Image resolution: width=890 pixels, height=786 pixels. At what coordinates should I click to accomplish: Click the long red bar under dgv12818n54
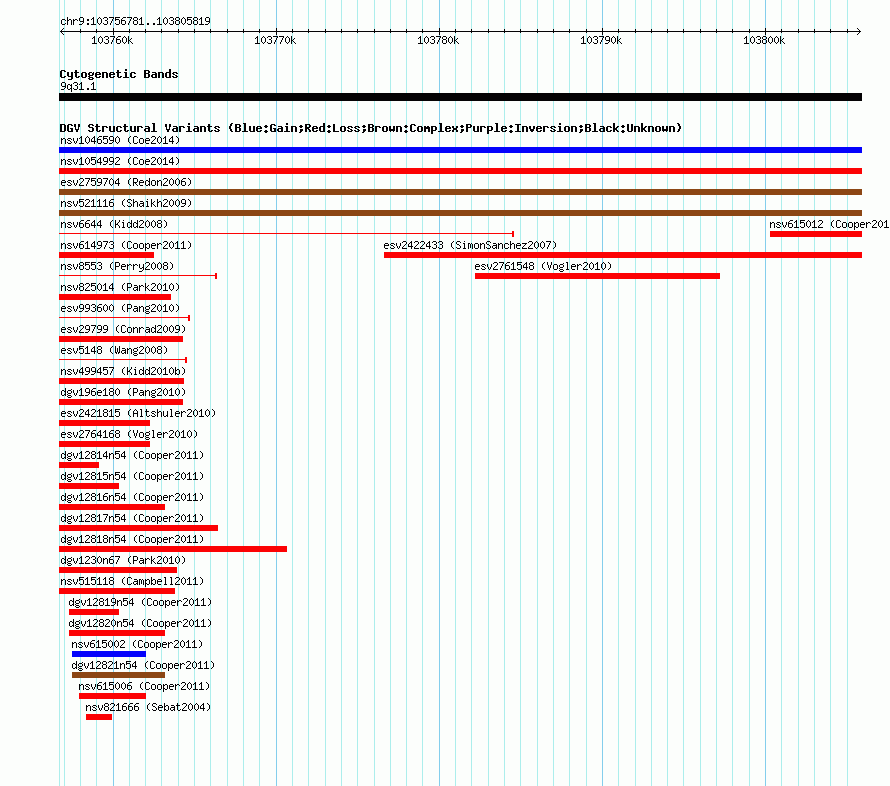pos(173,549)
